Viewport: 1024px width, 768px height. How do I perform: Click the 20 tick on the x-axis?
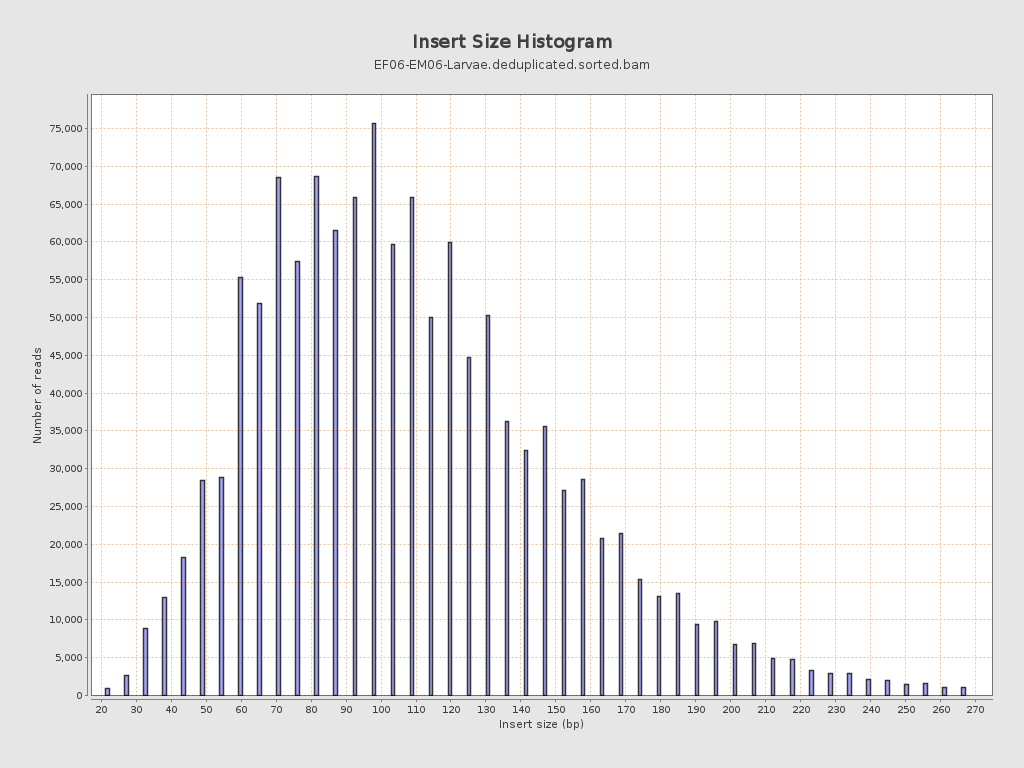(101, 710)
